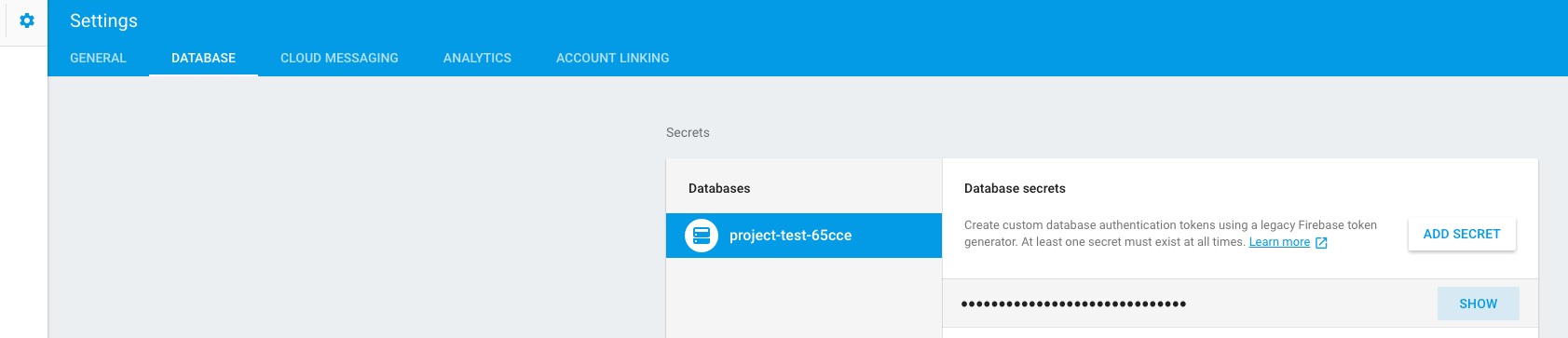Click the Secrets section heading
Image resolution: width=1568 pixels, height=338 pixels.
pyautogui.click(x=688, y=132)
